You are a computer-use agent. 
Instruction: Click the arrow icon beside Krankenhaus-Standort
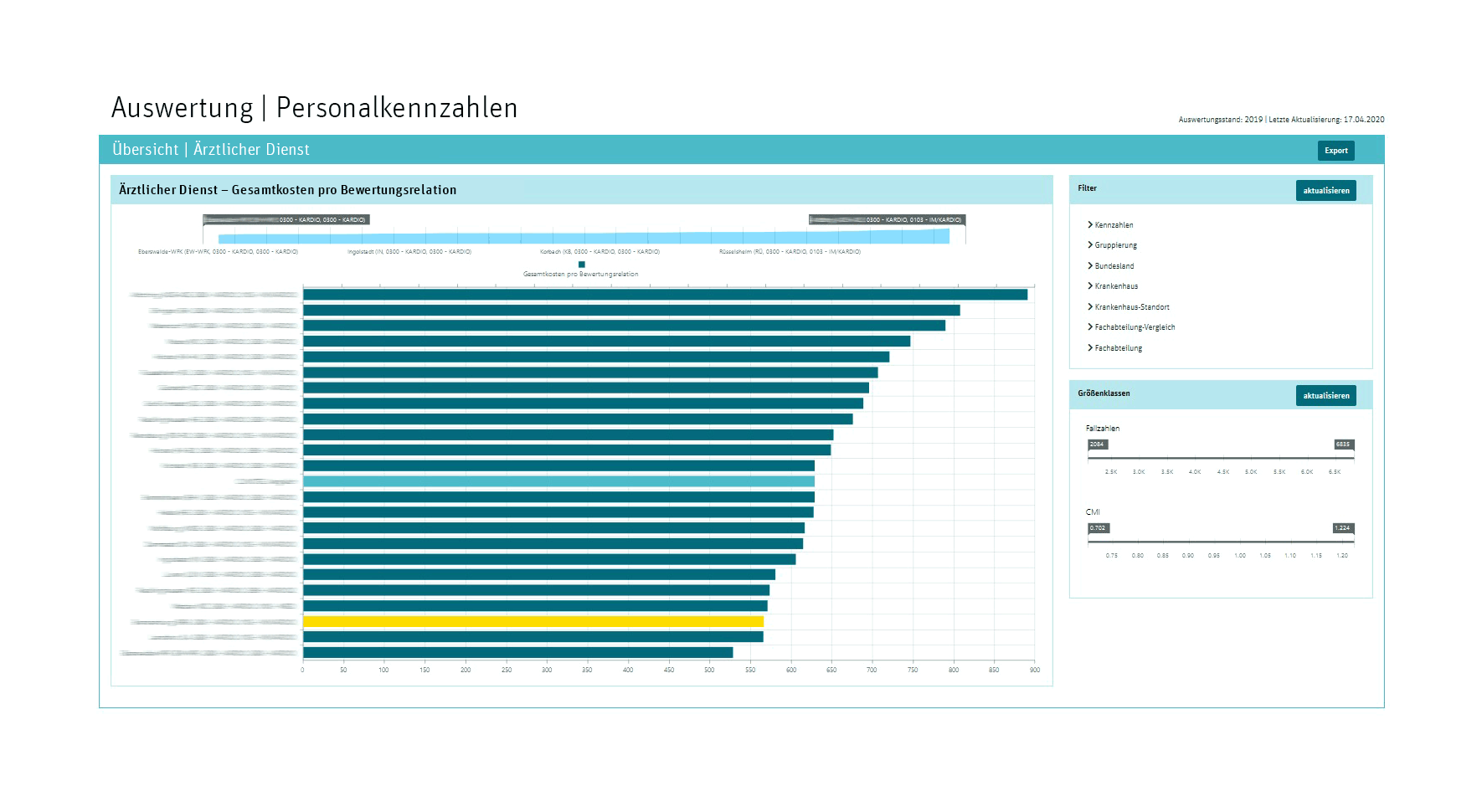pos(1090,307)
